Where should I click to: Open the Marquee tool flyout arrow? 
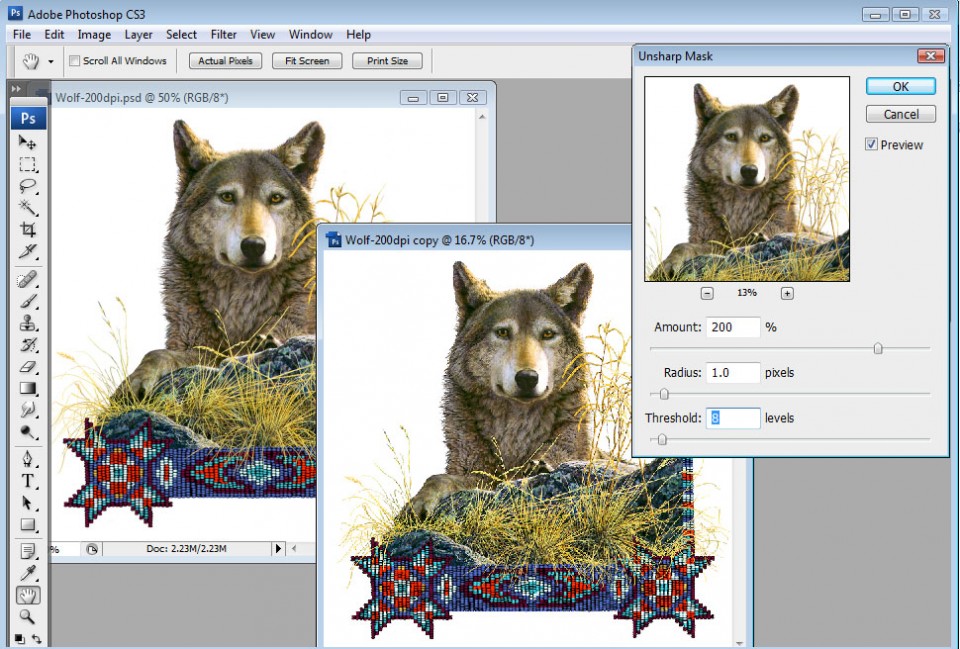click(x=36, y=170)
